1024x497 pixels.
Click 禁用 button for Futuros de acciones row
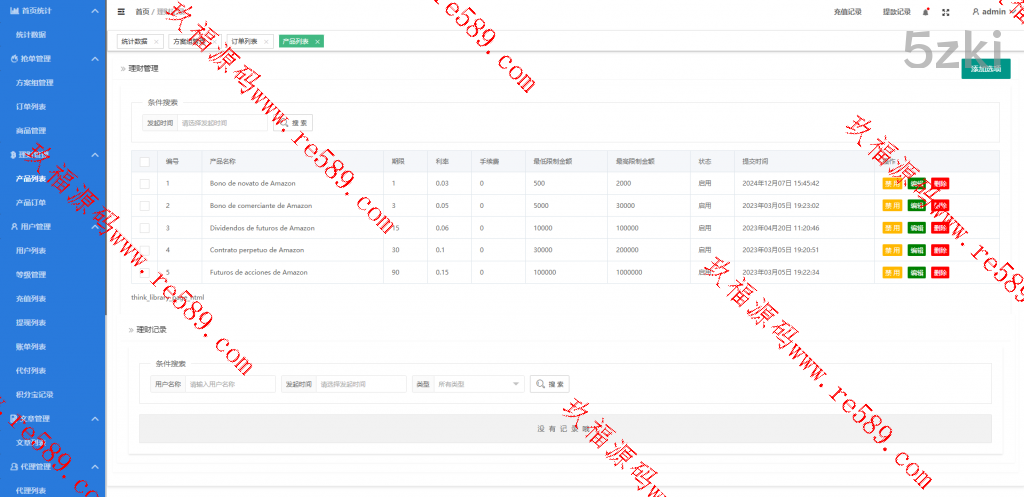coord(892,272)
